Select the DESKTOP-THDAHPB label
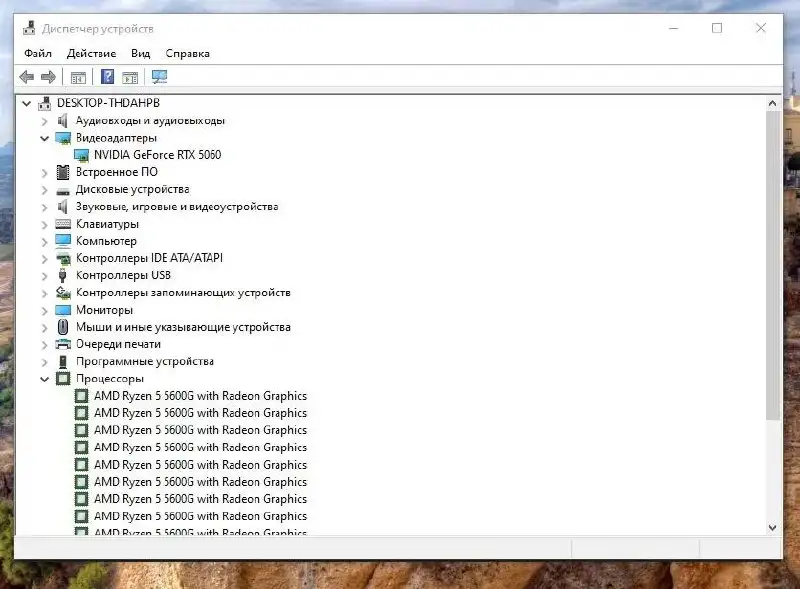 coord(108,103)
